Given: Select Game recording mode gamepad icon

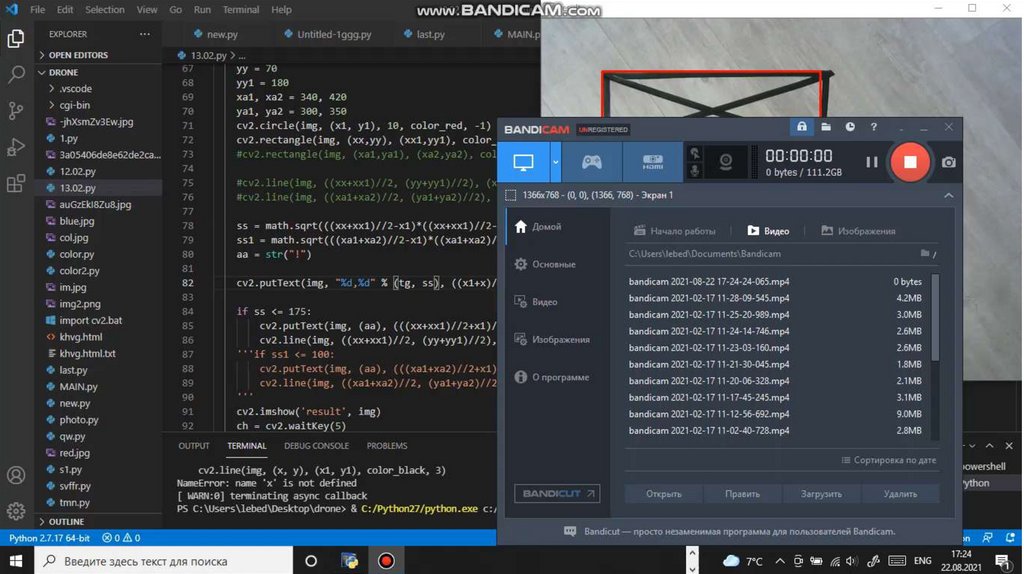Looking at the screenshot, I should click(x=592, y=162).
